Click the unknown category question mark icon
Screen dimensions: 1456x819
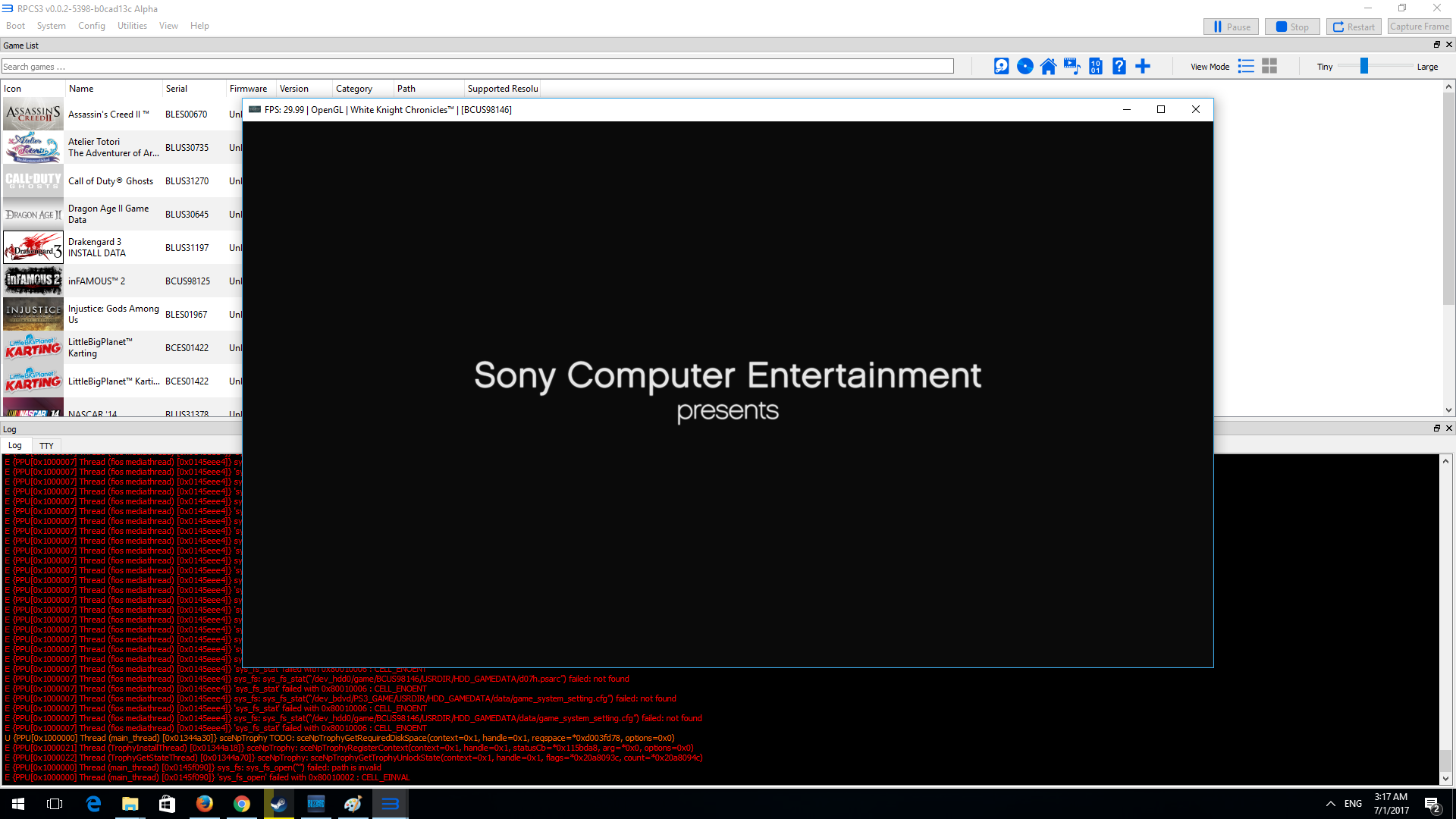pyautogui.click(x=1119, y=67)
